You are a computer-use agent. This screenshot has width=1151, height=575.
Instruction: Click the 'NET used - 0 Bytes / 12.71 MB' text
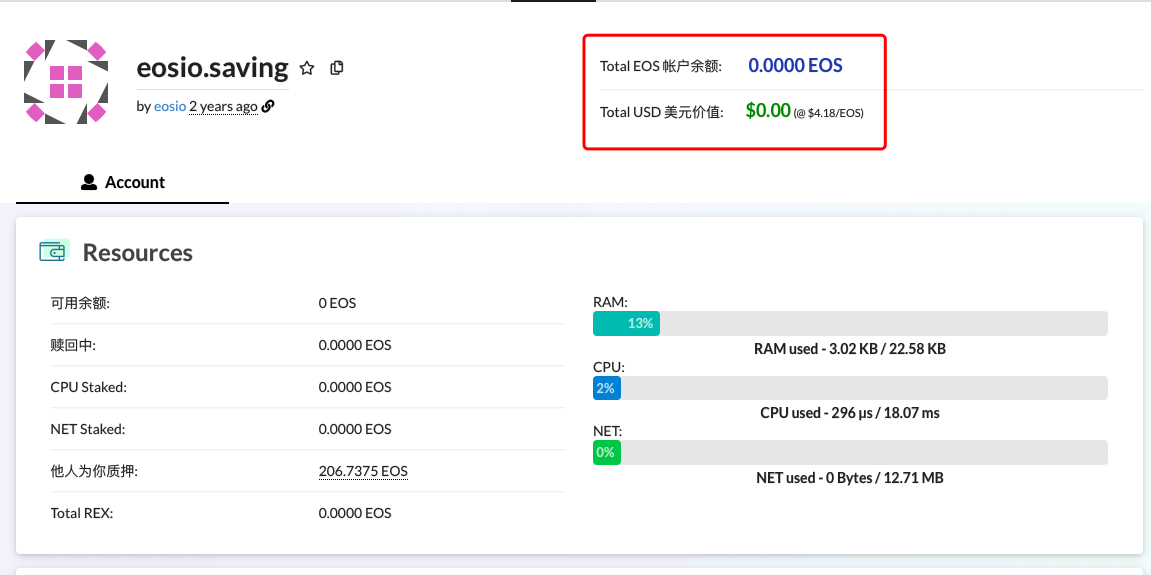point(850,478)
